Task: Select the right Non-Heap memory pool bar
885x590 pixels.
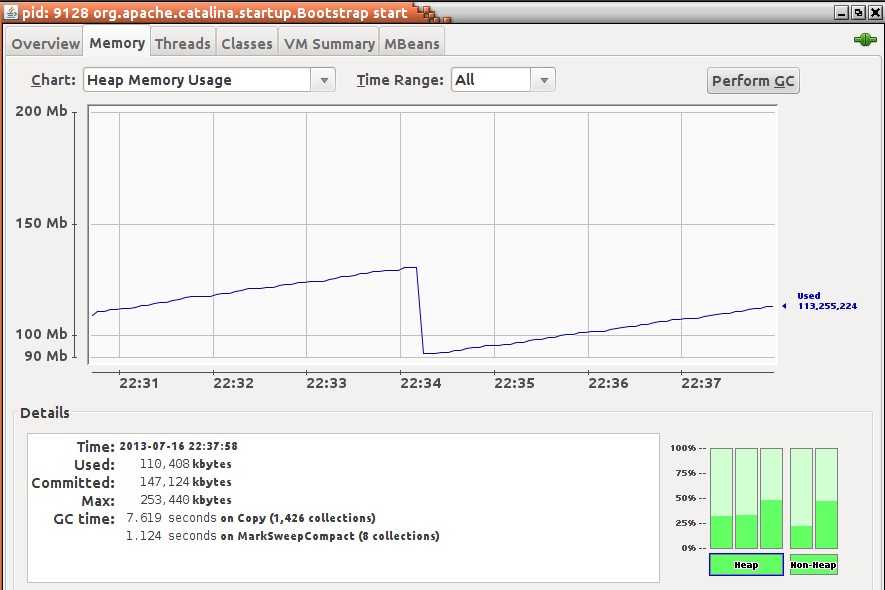Action: click(x=826, y=498)
